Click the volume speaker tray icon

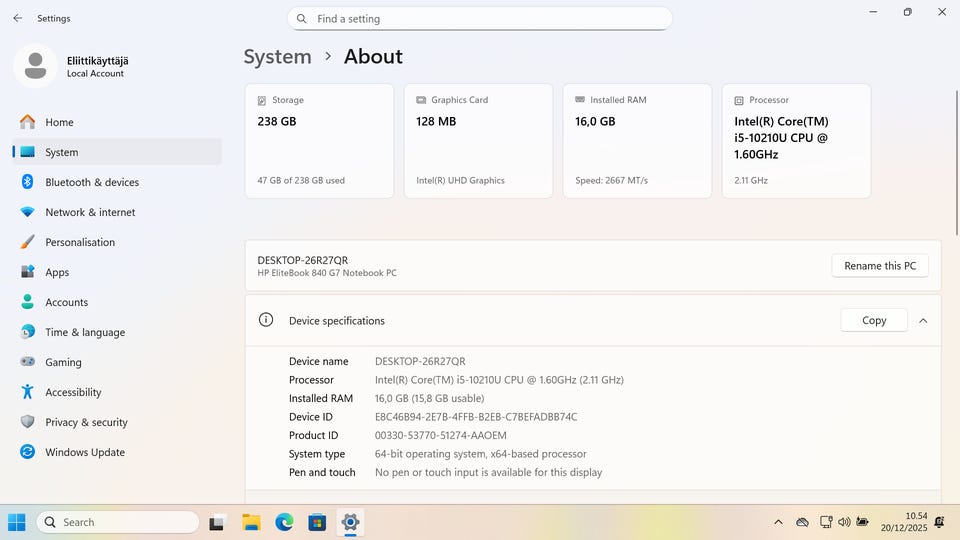[x=844, y=522]
